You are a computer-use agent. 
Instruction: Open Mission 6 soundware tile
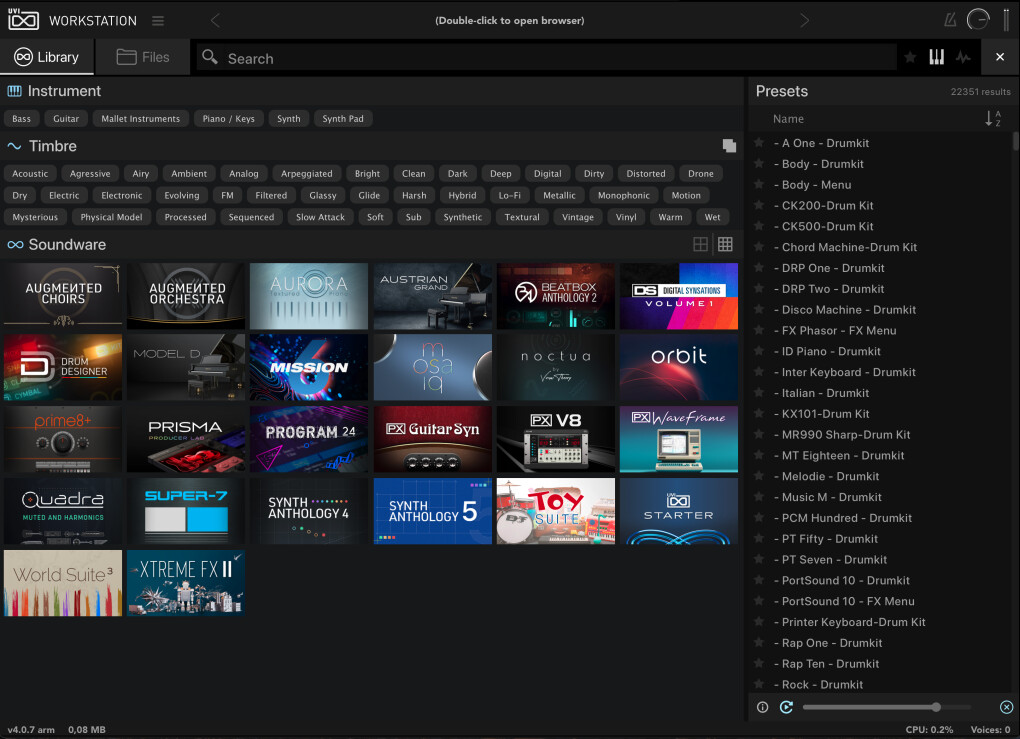pyautogui.click(x=309, y=367)
